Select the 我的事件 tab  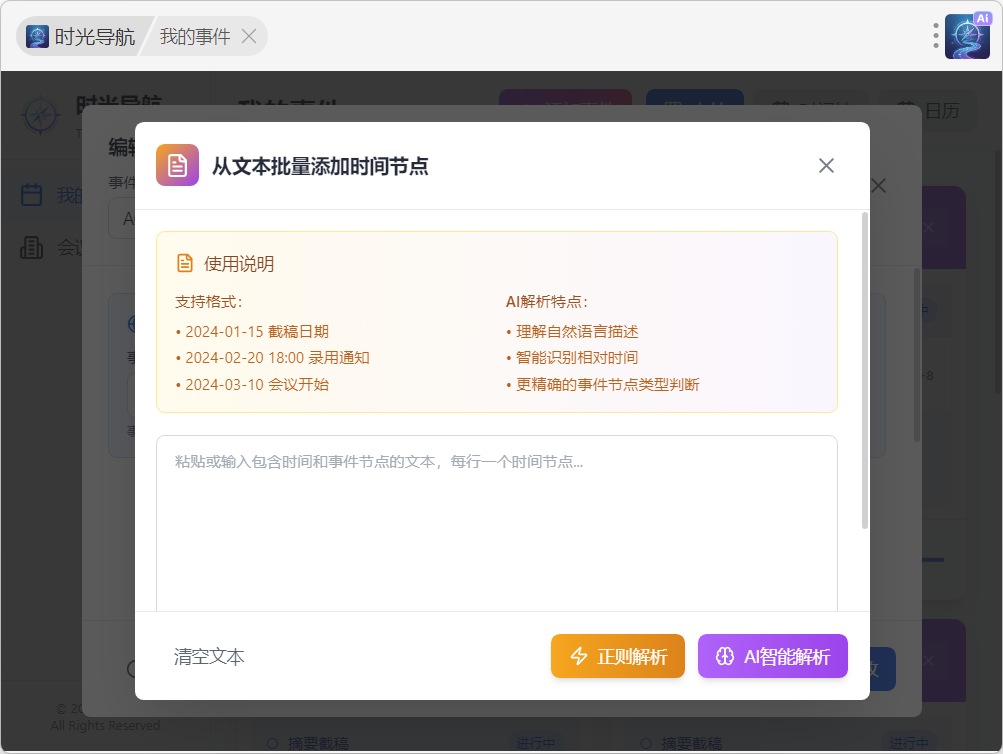tap(195, 37)
